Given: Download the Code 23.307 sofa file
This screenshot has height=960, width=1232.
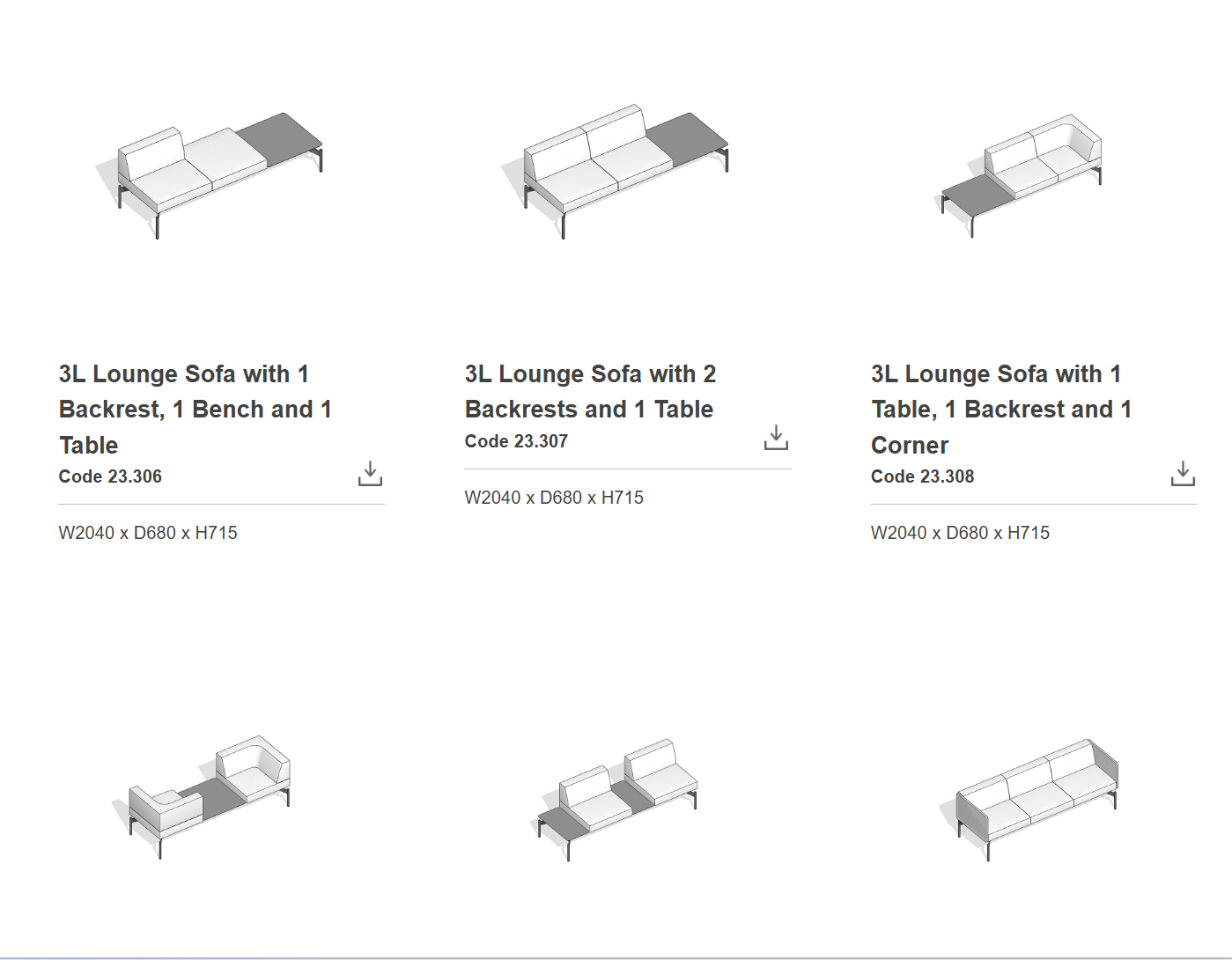Looking at the screenshot, I should pos(776,438).
